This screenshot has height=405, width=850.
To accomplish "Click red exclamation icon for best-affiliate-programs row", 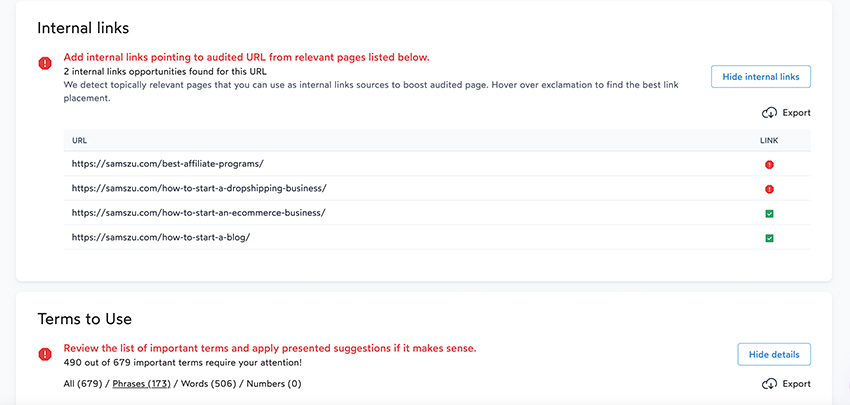I will pos(769,165).
